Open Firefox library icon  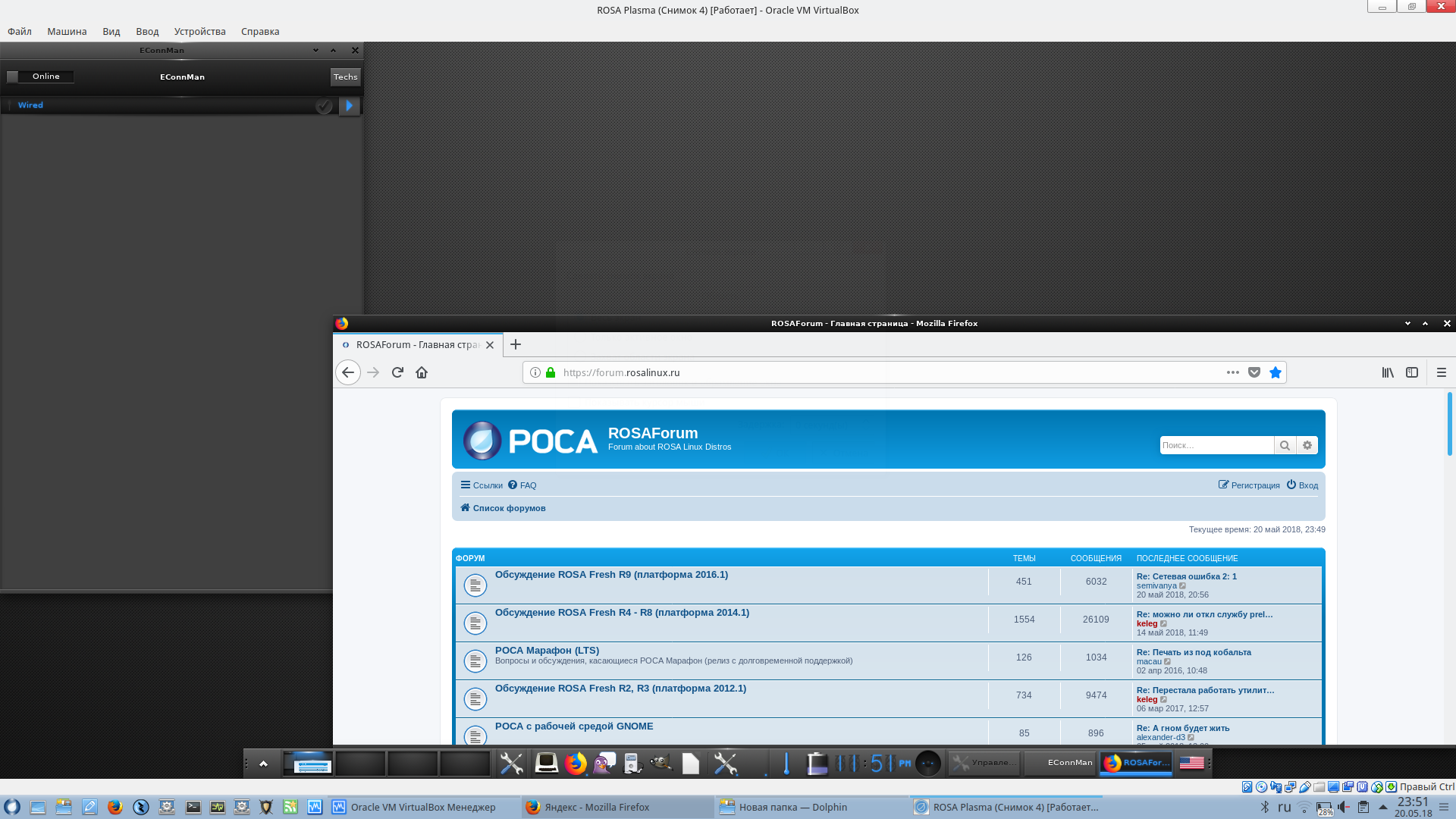tap(1387, 372)
